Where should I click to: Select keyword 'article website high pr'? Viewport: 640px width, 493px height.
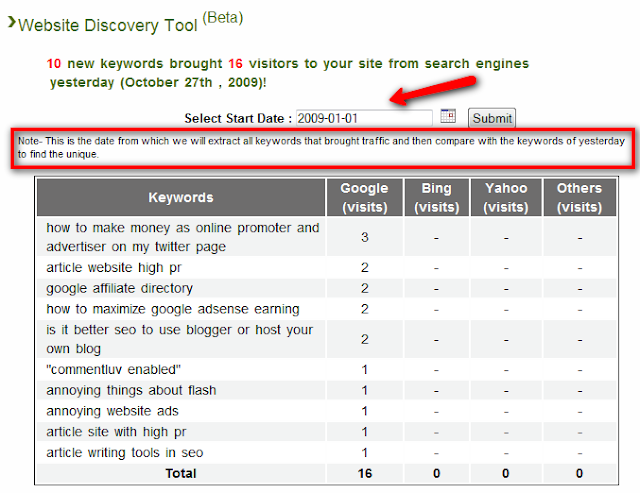click(x=114, y=268)
